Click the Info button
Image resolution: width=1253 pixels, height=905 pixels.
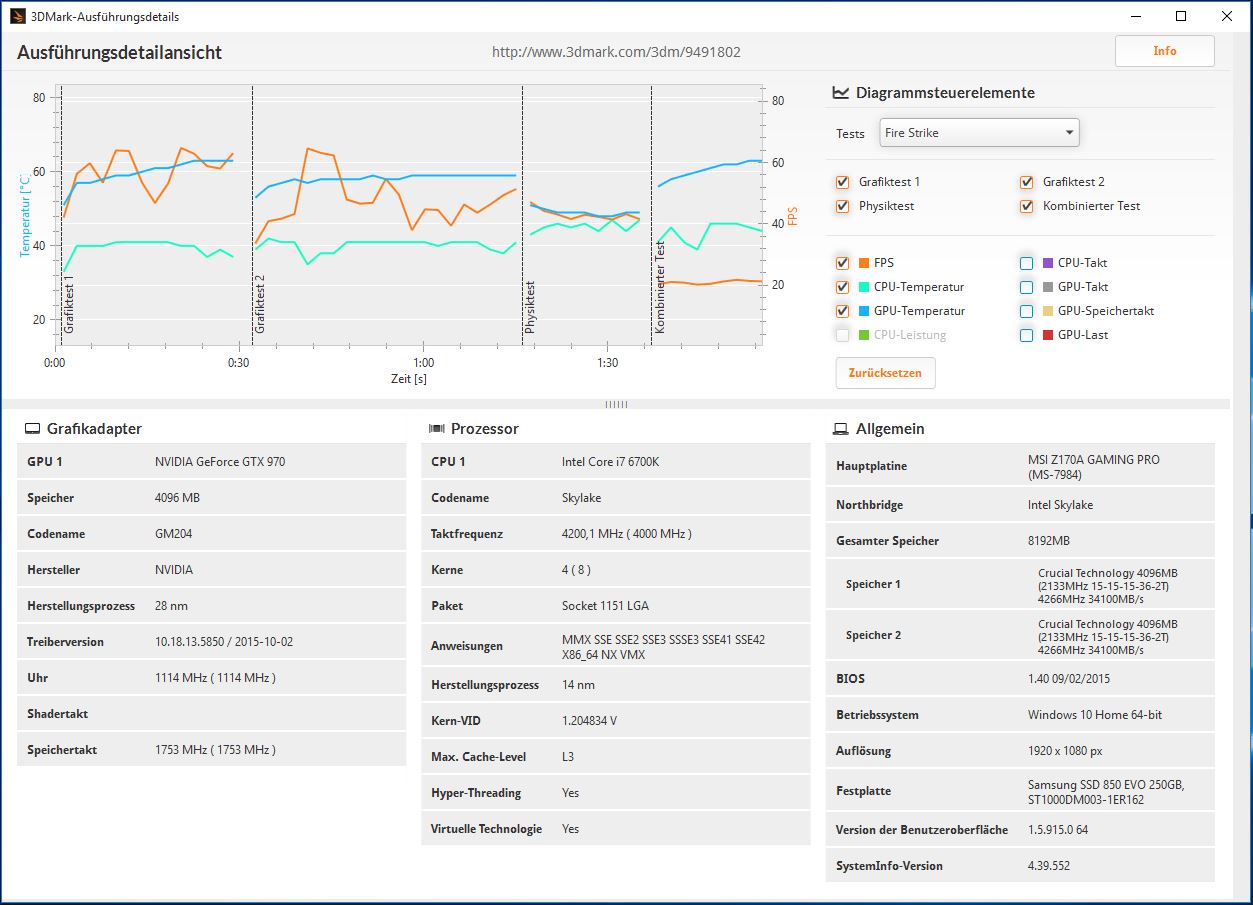(x=1165, y=51)
